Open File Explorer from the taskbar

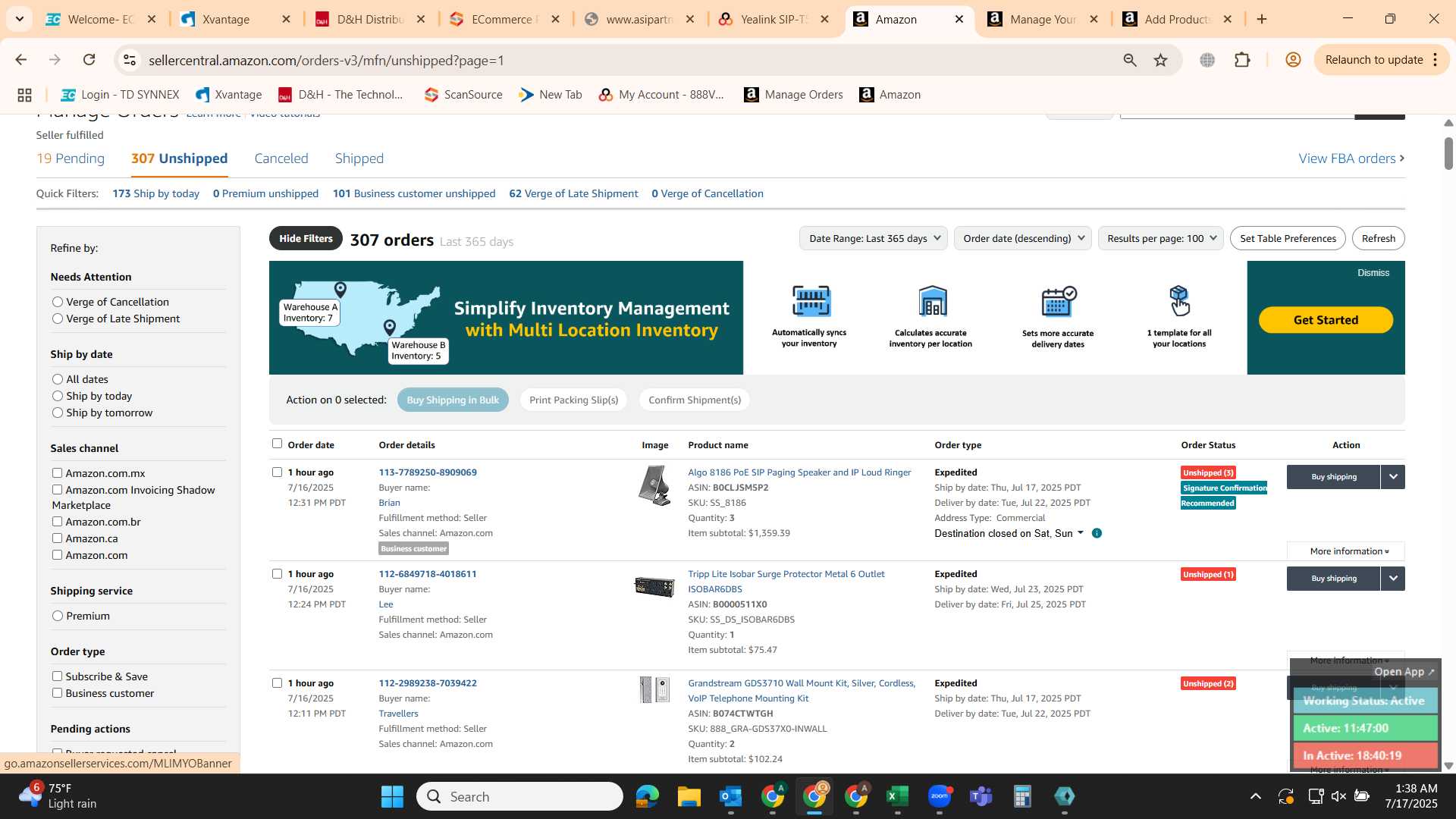[689, 796]
